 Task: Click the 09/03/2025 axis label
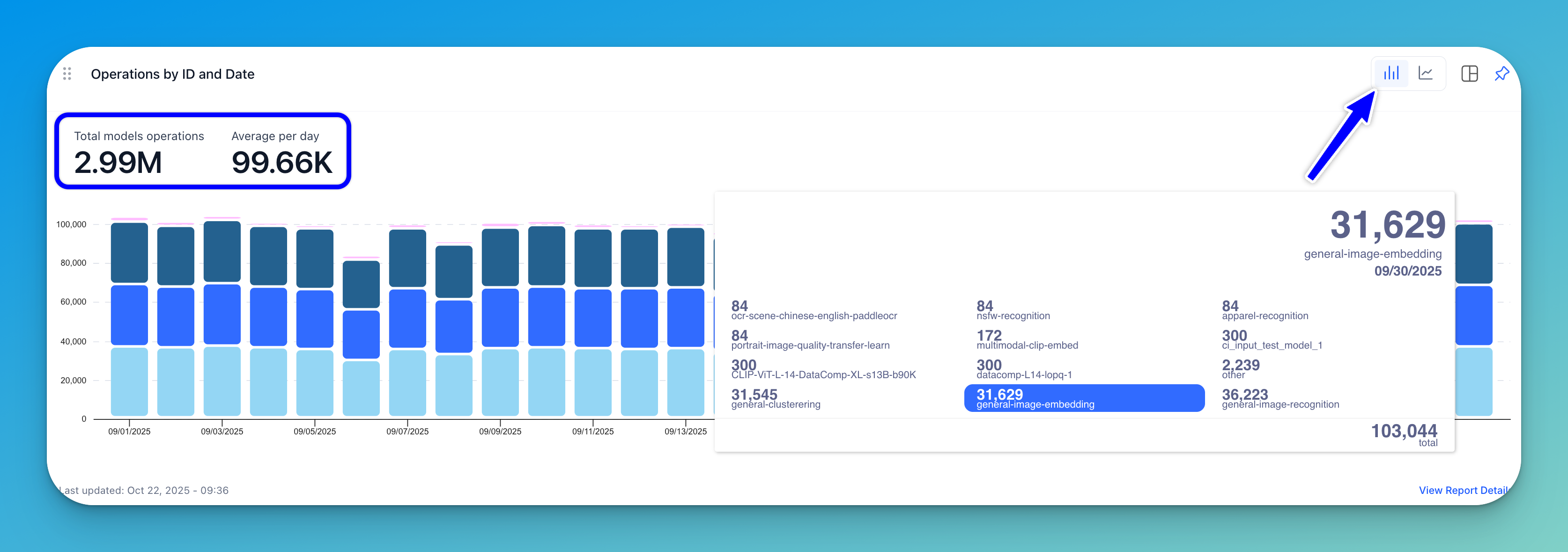click(222, 432)
